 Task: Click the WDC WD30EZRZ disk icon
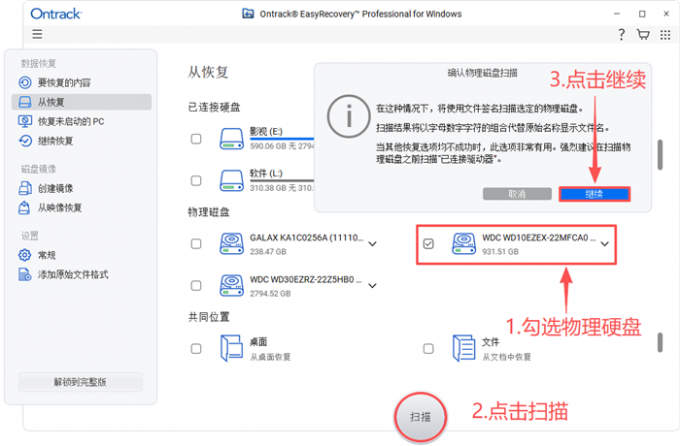pos(232,285)
